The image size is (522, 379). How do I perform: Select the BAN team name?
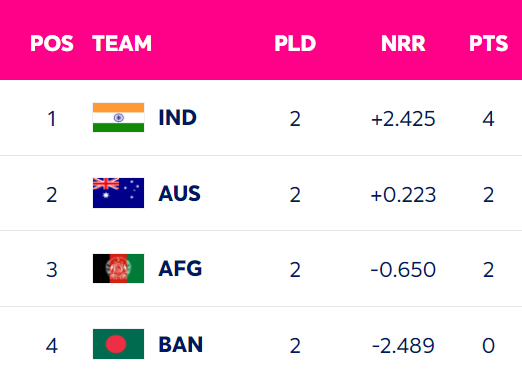click(180, 344)
